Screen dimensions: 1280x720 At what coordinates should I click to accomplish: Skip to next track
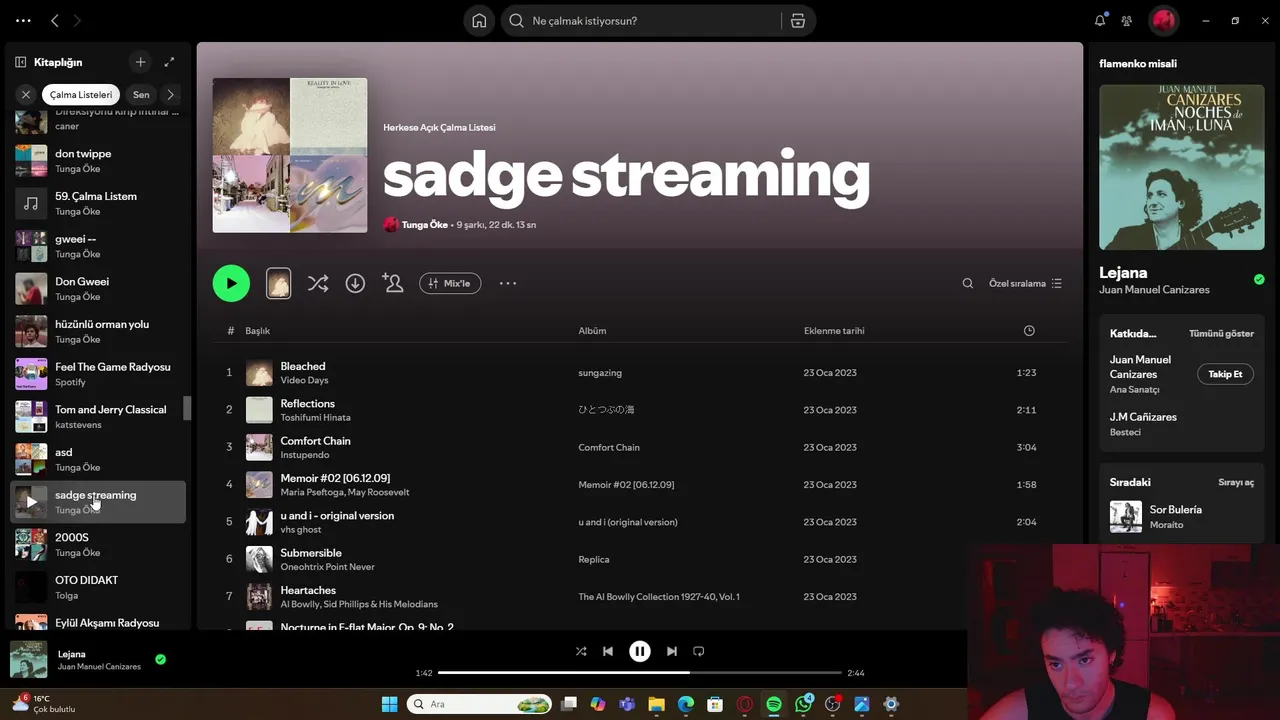point(672,651)
